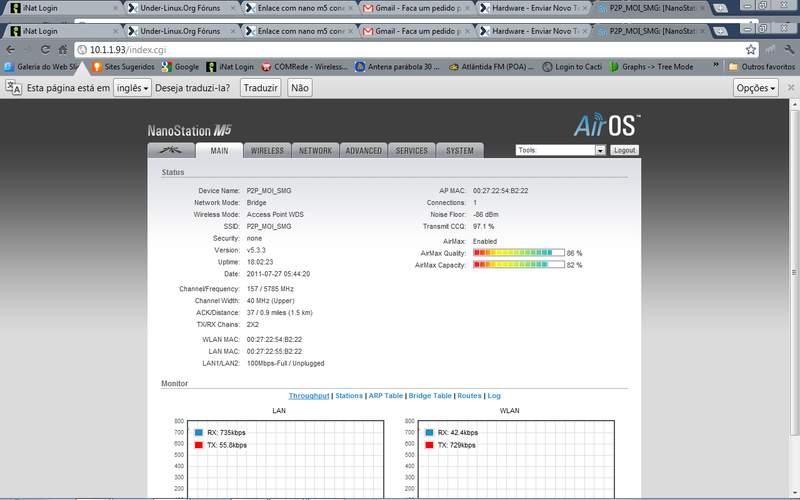
Task: Switch to the SERVICES tab
Action: pos(411,151)
